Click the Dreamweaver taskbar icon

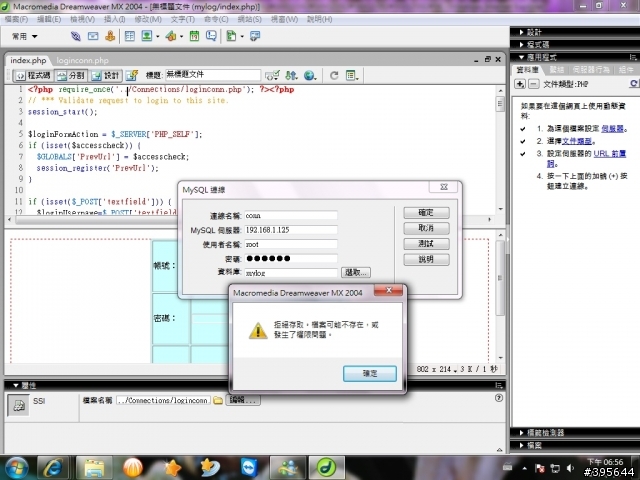pos(326,467)
